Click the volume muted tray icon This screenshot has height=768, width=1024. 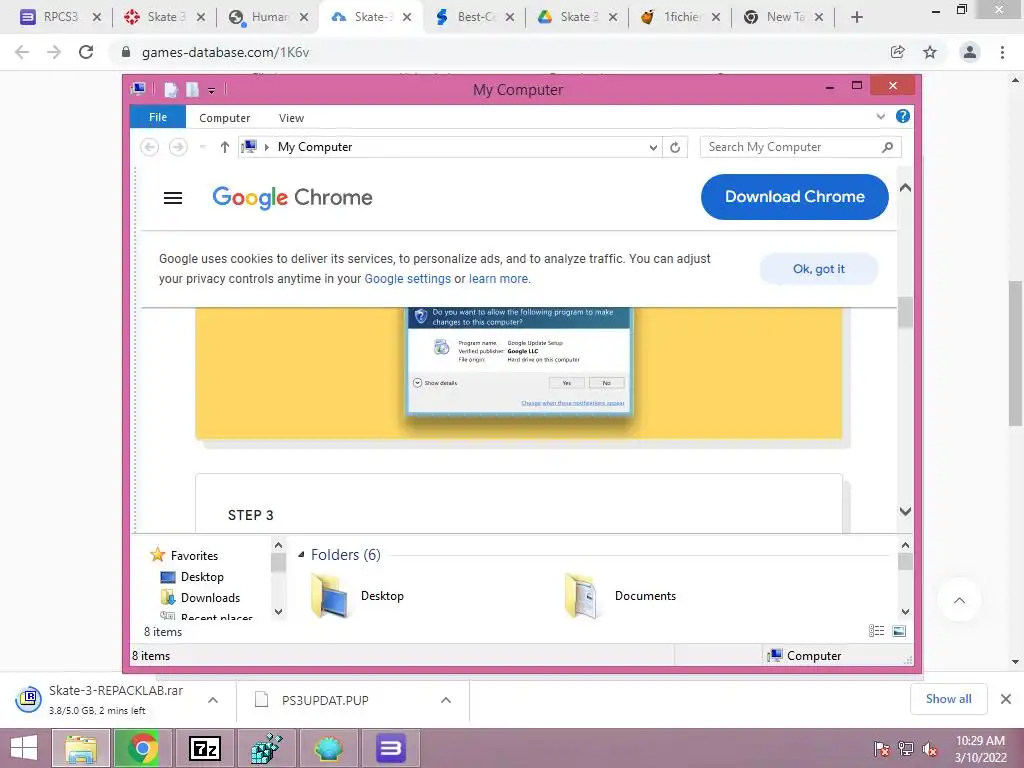coord(929,749)
